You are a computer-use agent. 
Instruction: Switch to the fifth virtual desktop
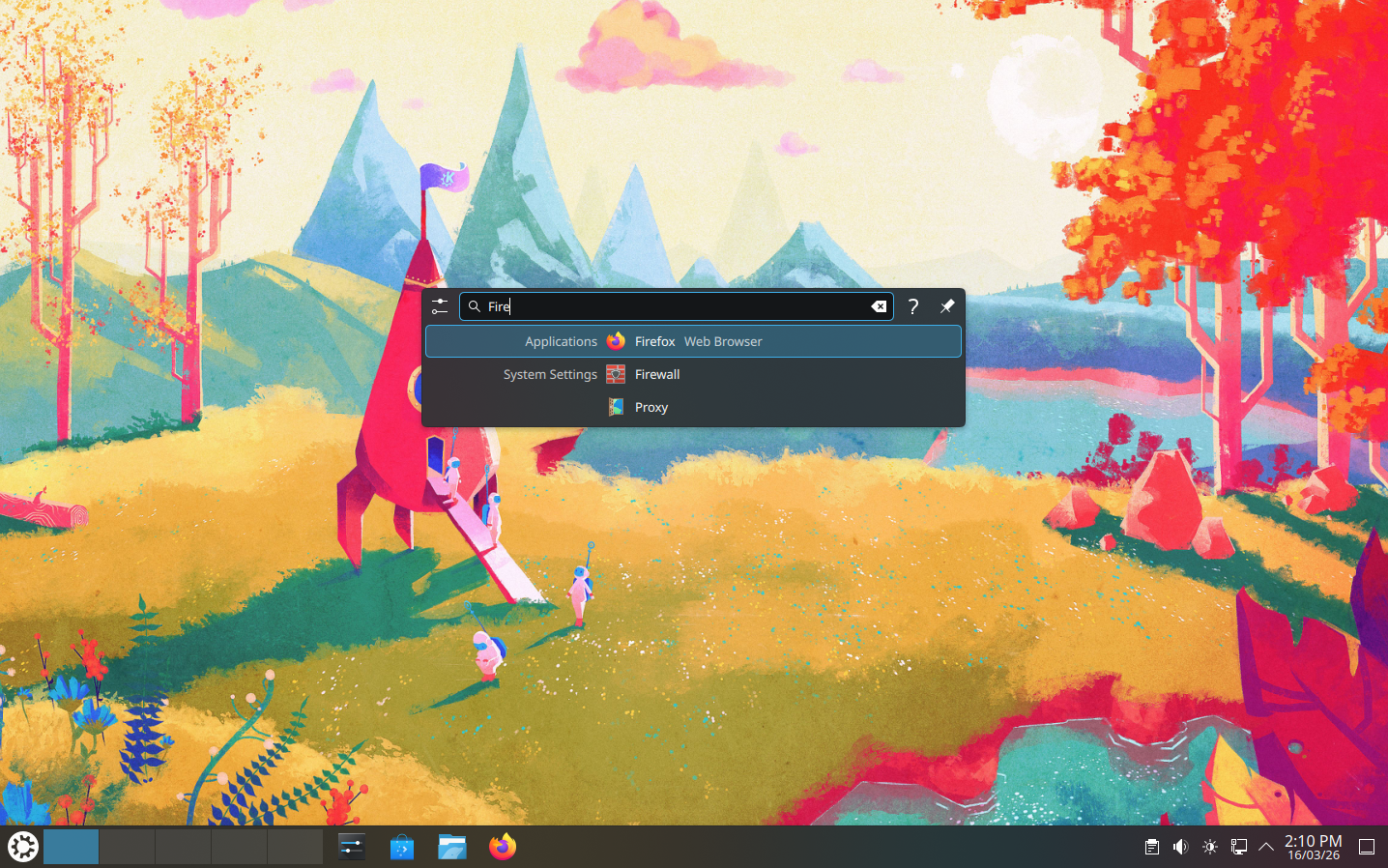tap(295, 847)
